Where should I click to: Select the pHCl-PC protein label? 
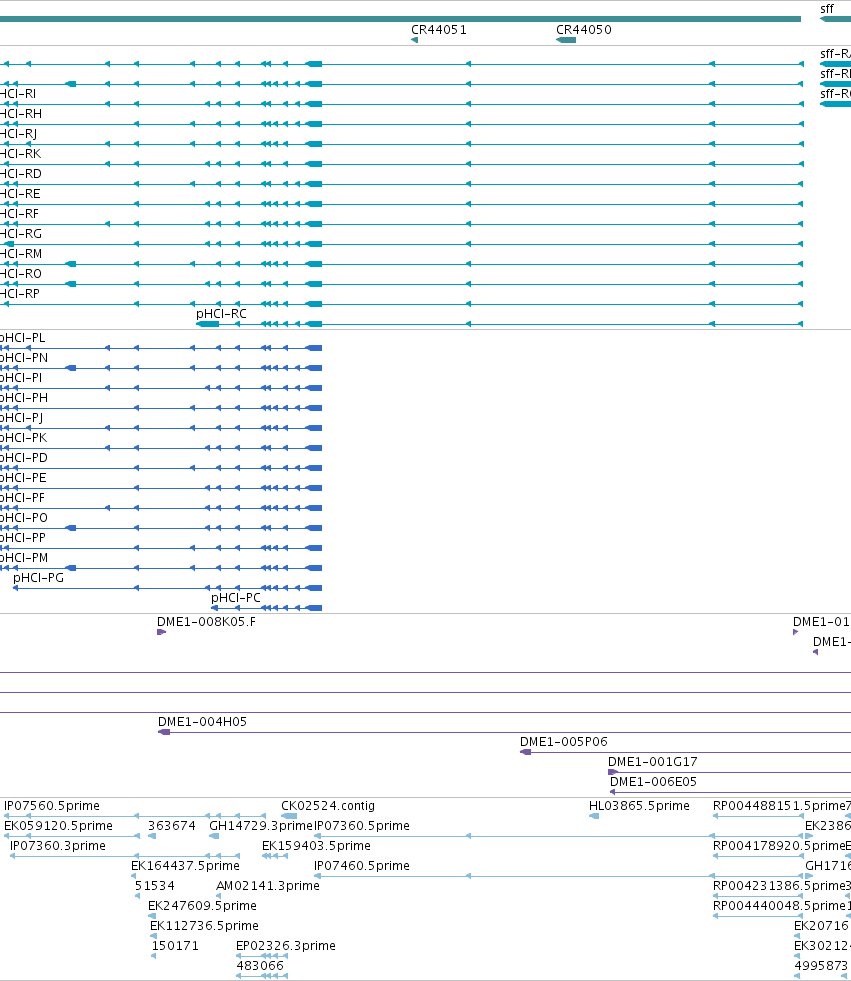(235, 597)
